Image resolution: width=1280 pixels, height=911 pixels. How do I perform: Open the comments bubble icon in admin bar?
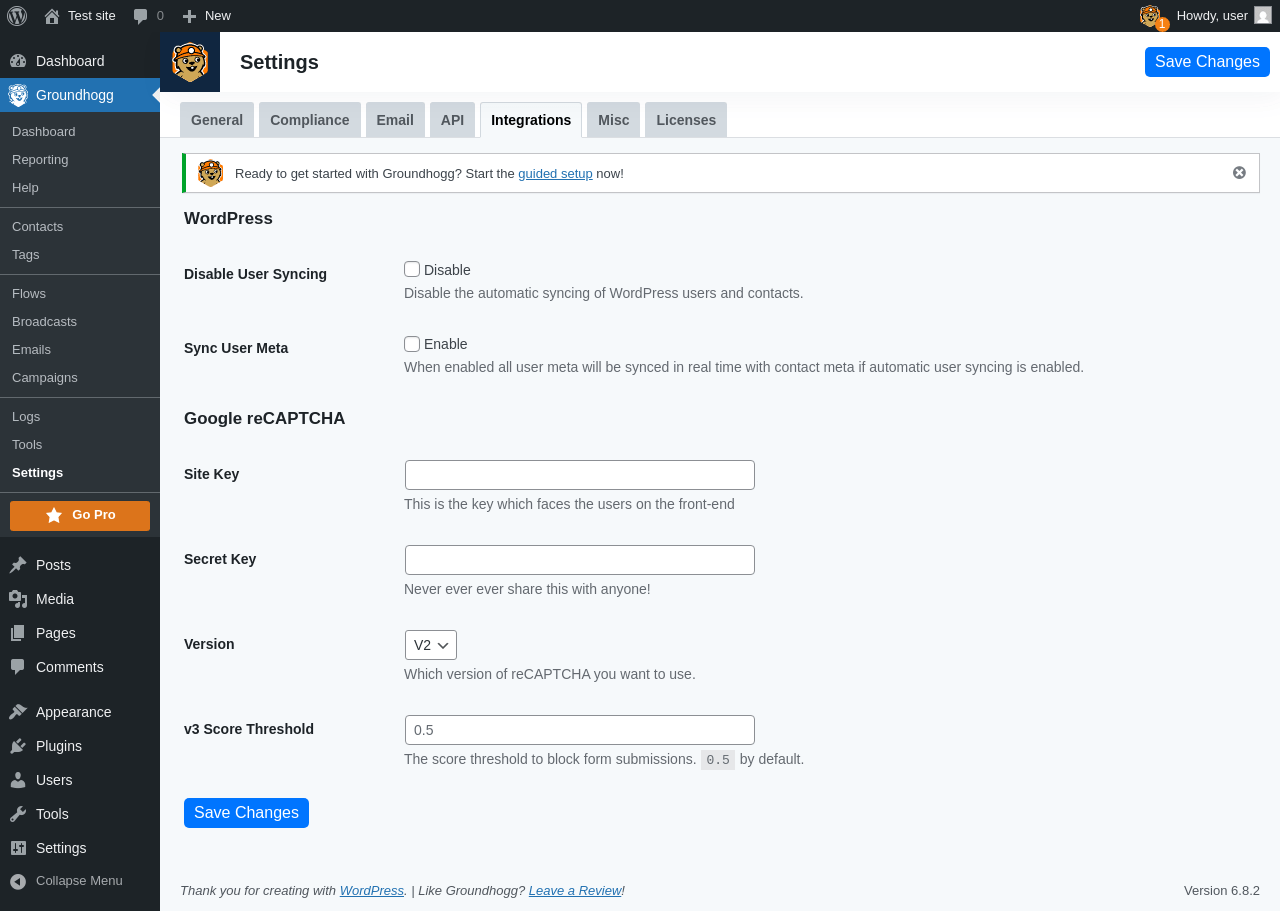pos(141,16)
